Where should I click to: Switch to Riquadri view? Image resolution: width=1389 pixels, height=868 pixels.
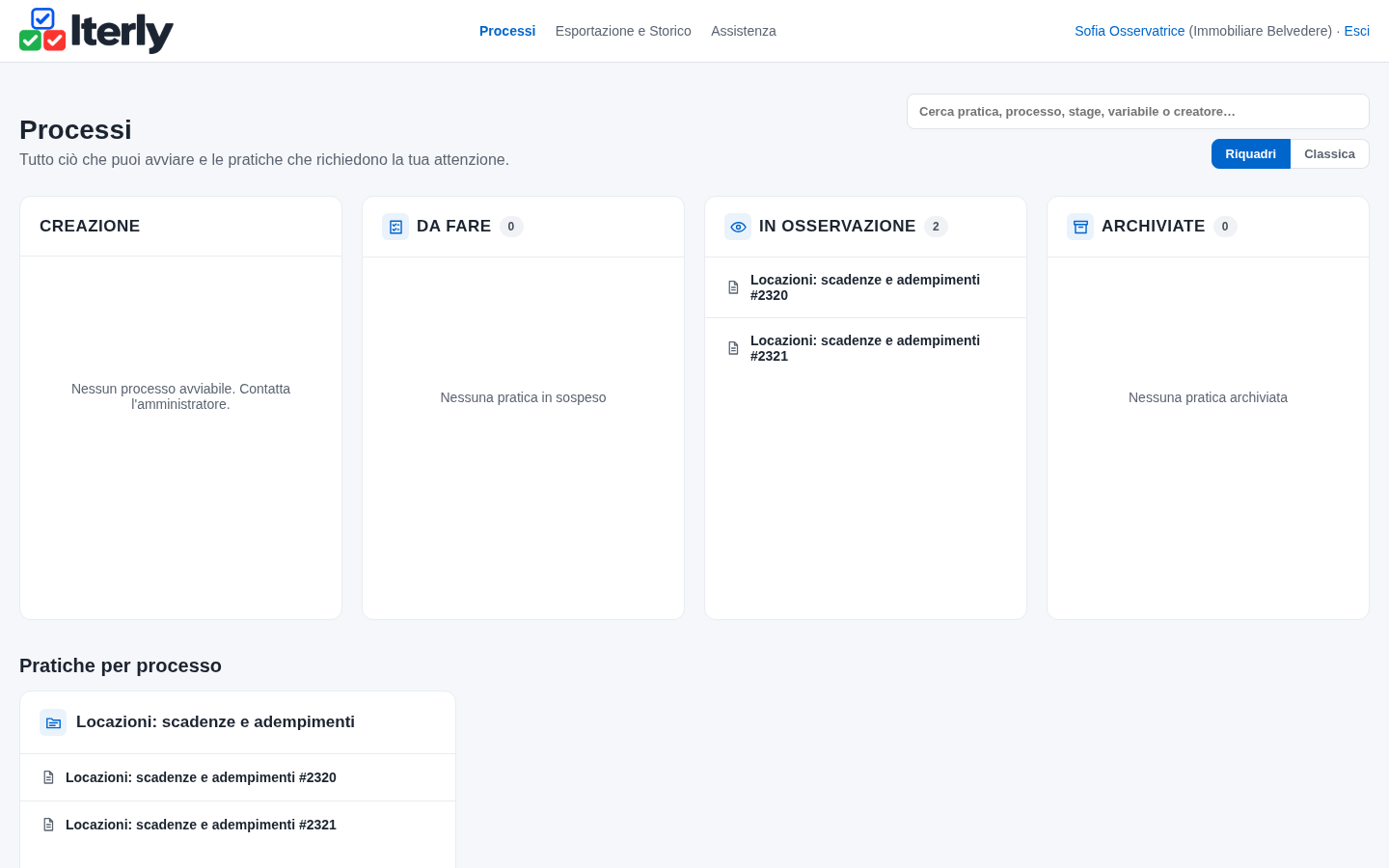coord(1250,154)
